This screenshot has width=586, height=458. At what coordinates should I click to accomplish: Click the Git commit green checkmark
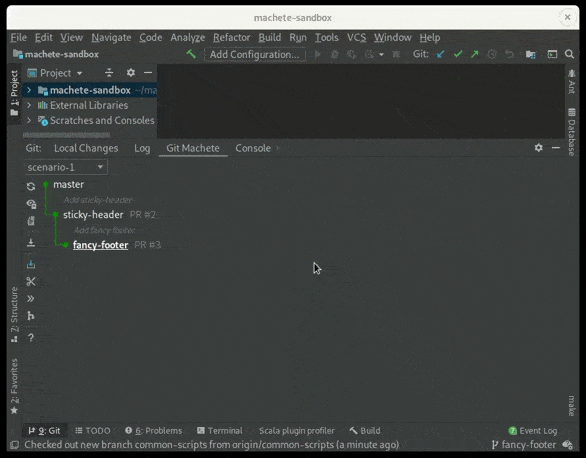click(x=458, y=55)
